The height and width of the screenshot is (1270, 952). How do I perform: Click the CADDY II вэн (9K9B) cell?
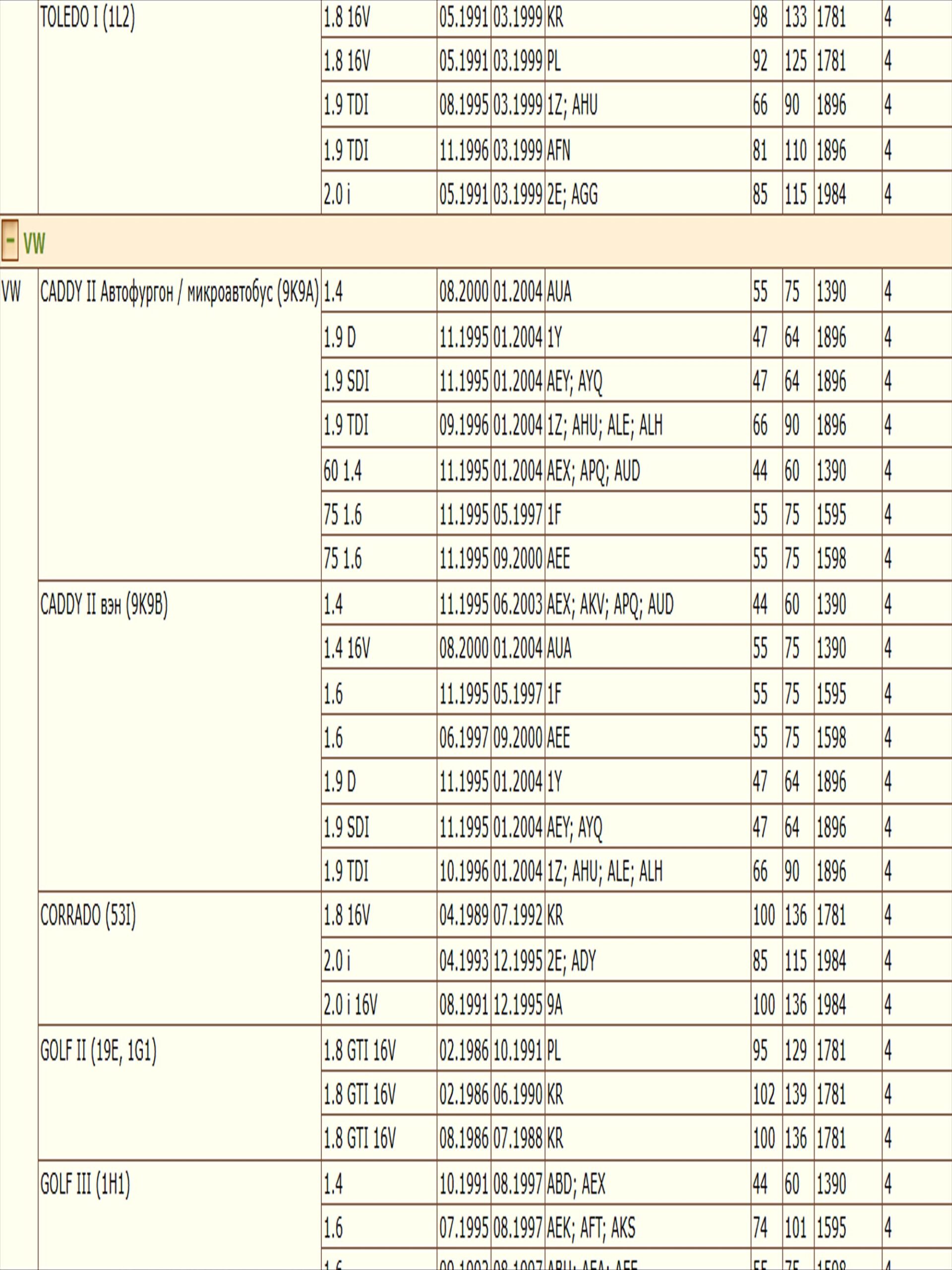tap(104, 605)
